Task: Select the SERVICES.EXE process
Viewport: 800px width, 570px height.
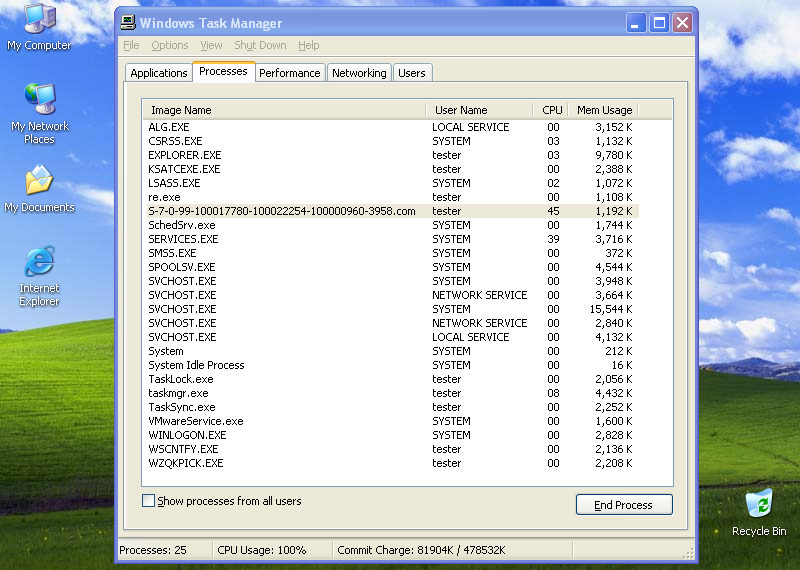Action: (392, 239)
